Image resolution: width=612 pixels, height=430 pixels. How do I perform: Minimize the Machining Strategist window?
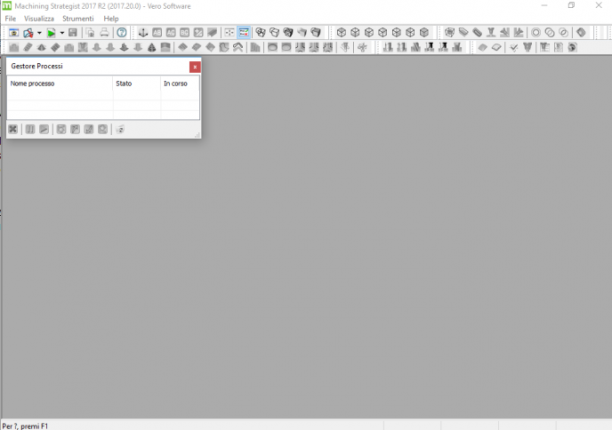point(544,5)
